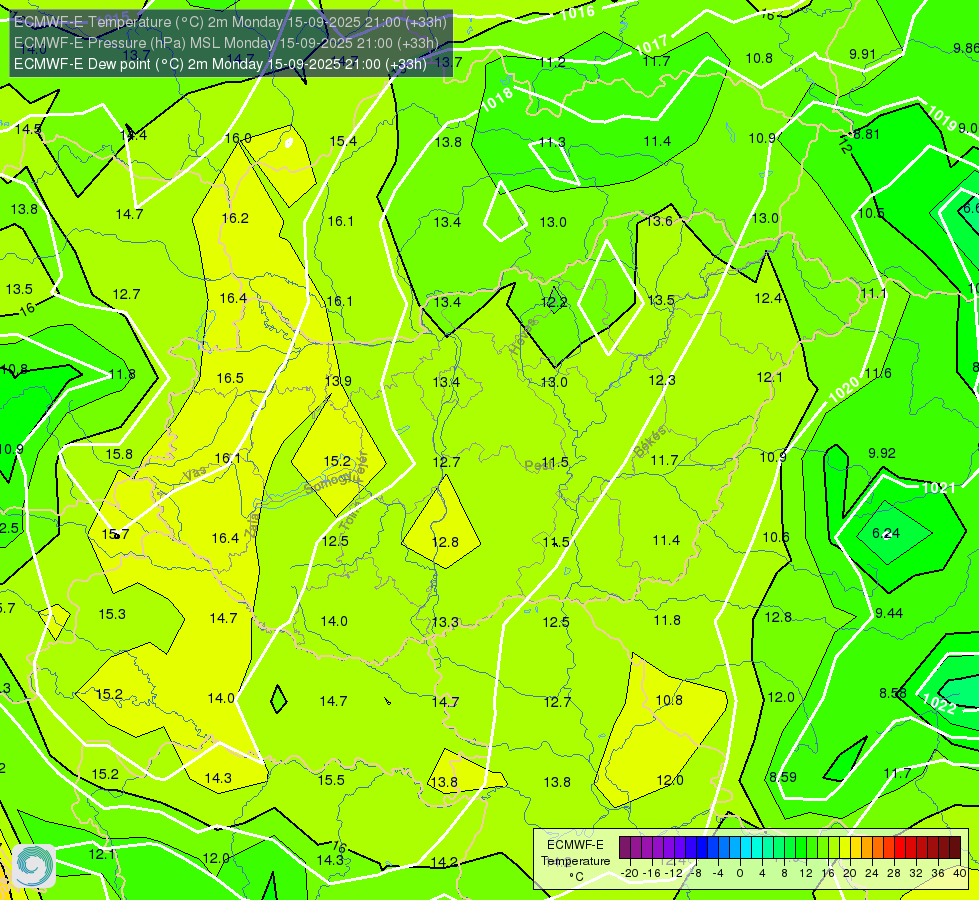The image size is (979, 900).
Task: Click the purple -20 swatch in the legend
Action: 625,848
